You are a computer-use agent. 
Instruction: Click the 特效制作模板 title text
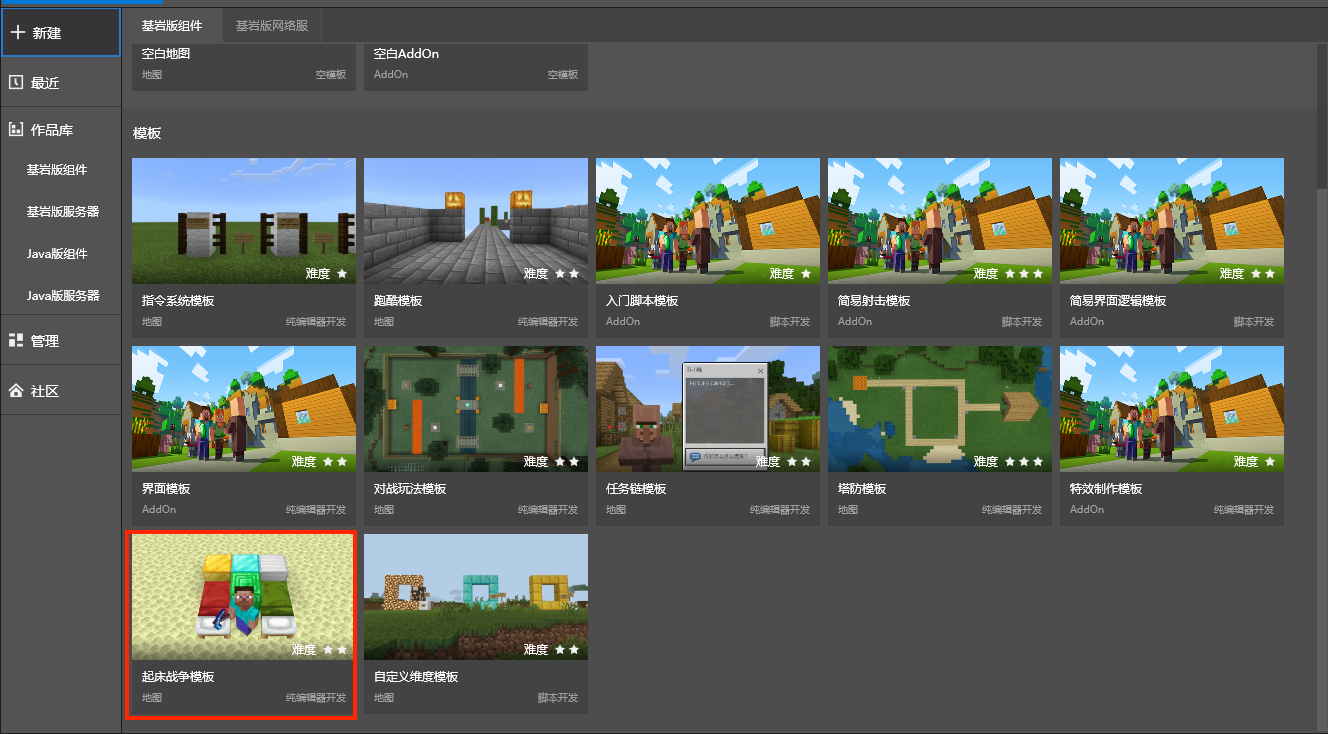click(x=1106, y=489)
